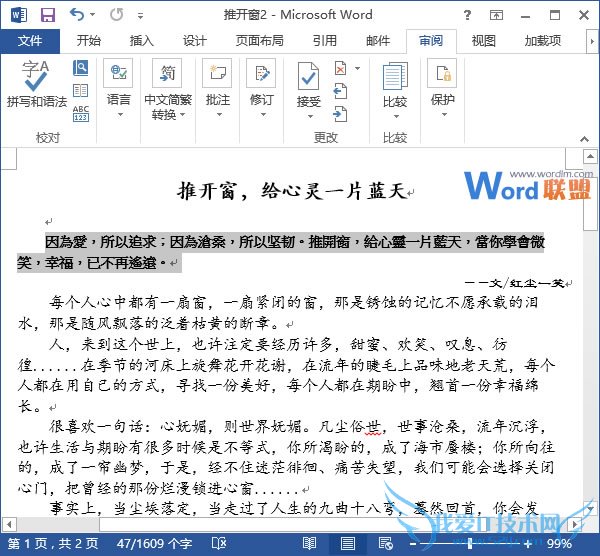Switch to the 引用 tab
Image resolution: width=600 pixels, height=556 pixels.
324,41
